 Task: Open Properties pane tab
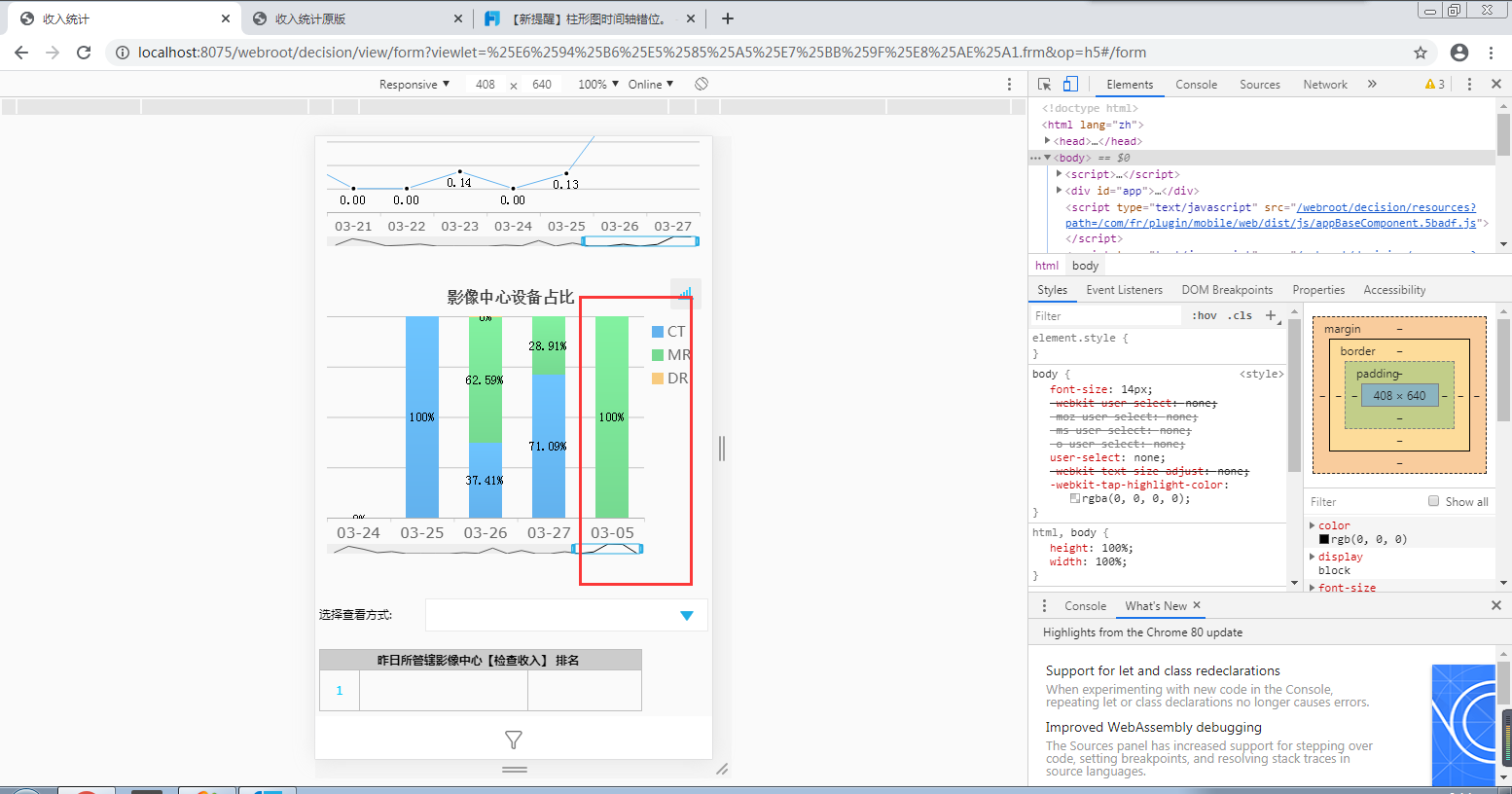(1318, 290)
